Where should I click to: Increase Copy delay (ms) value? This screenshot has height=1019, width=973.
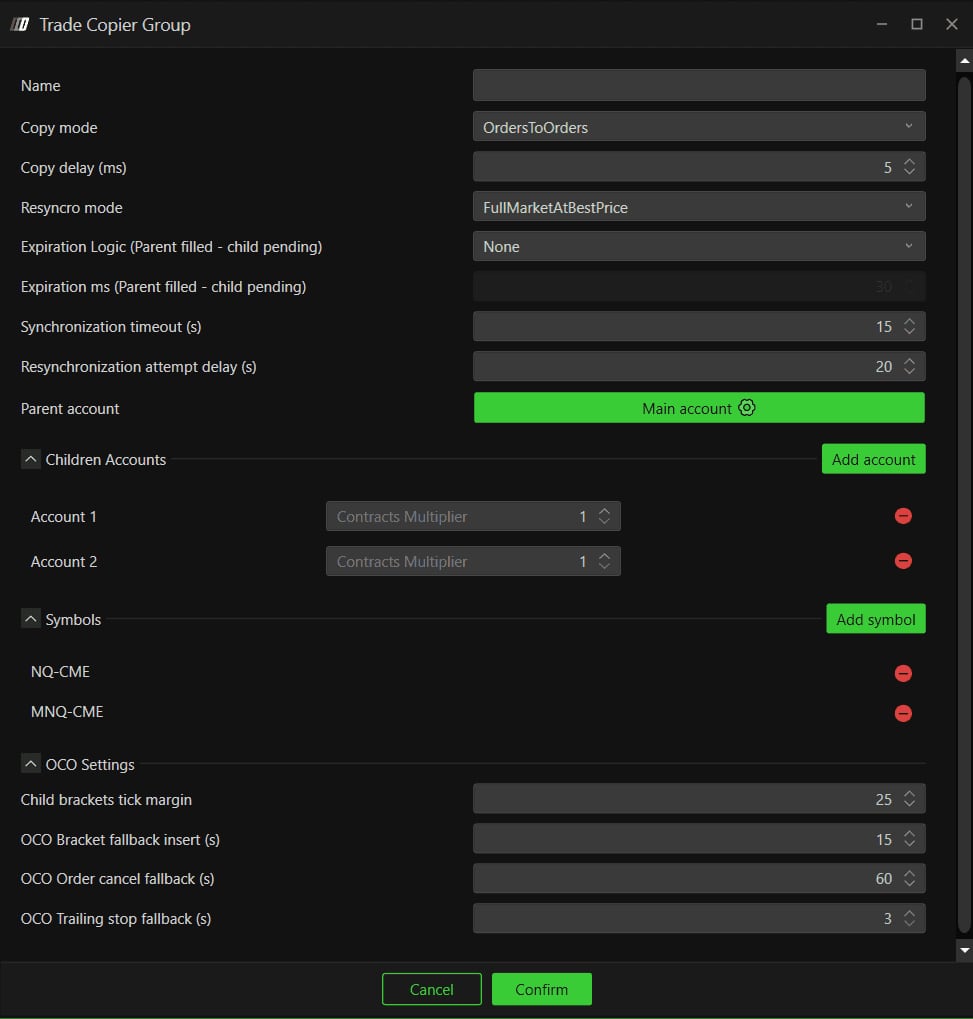tap(909, 162)
